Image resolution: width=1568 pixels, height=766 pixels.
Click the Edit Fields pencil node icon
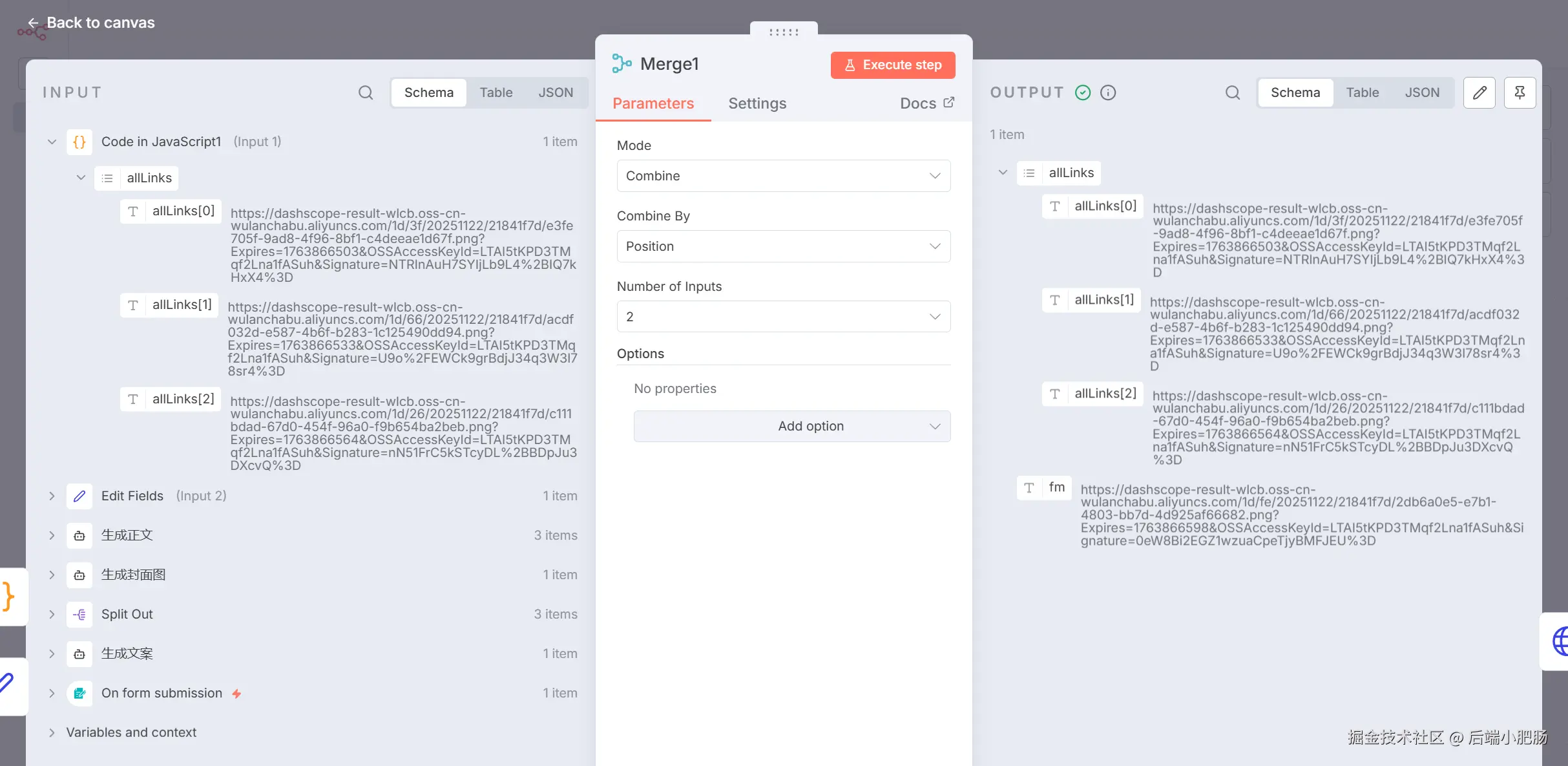[79, 496]
